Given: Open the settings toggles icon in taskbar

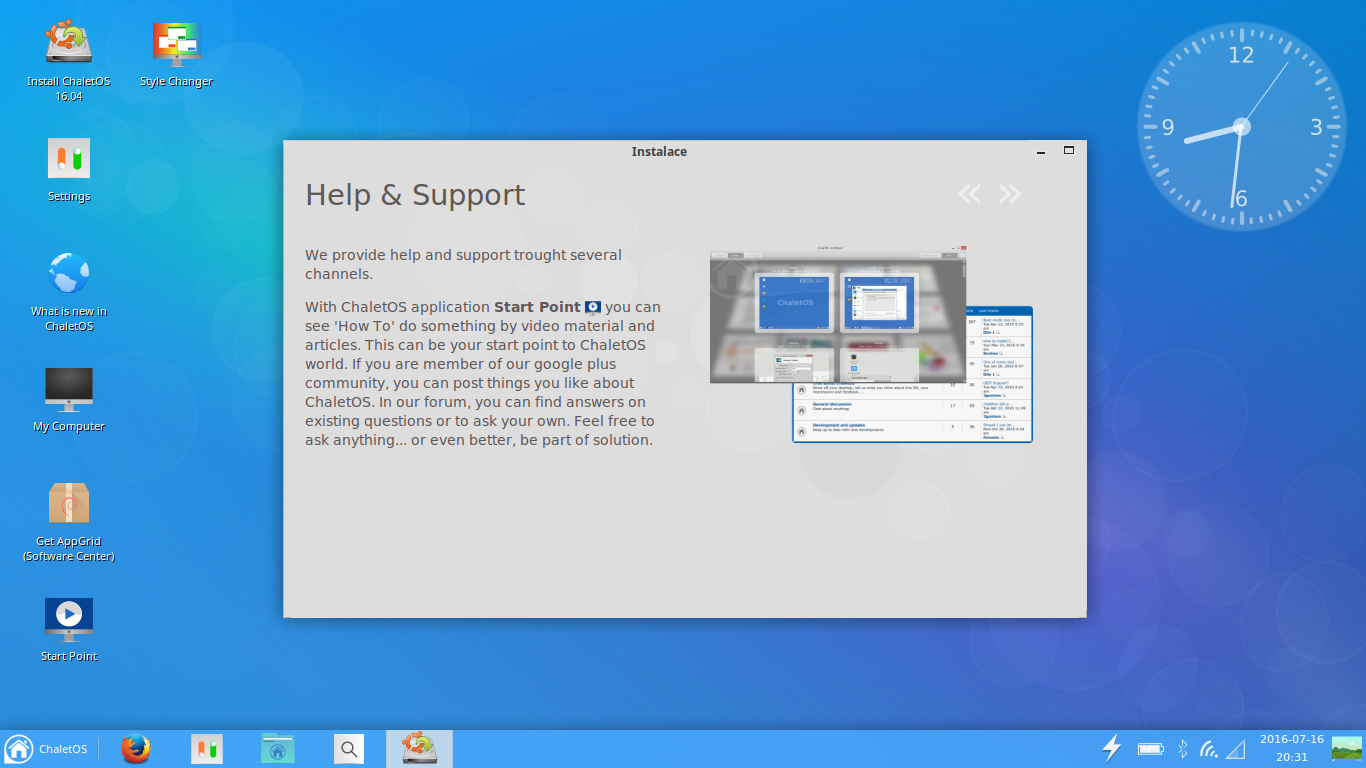Looking at the screenshot, I should [207, 749].
